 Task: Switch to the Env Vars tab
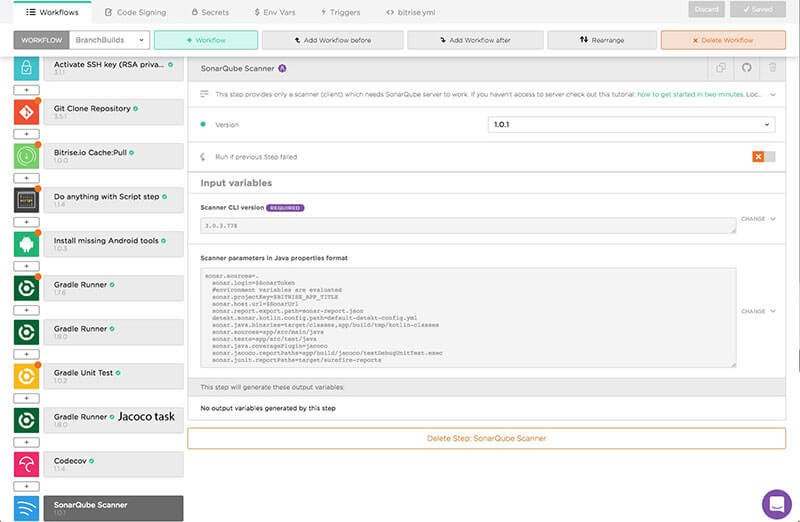[277, 12]
